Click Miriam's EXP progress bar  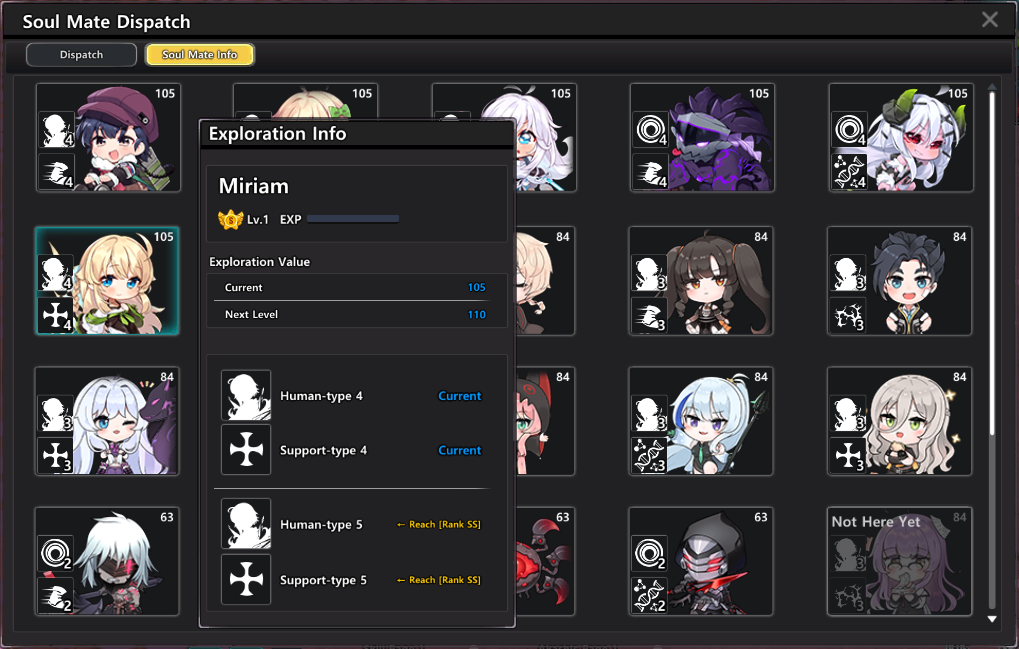pyautogui.click(x=353, y=220)
